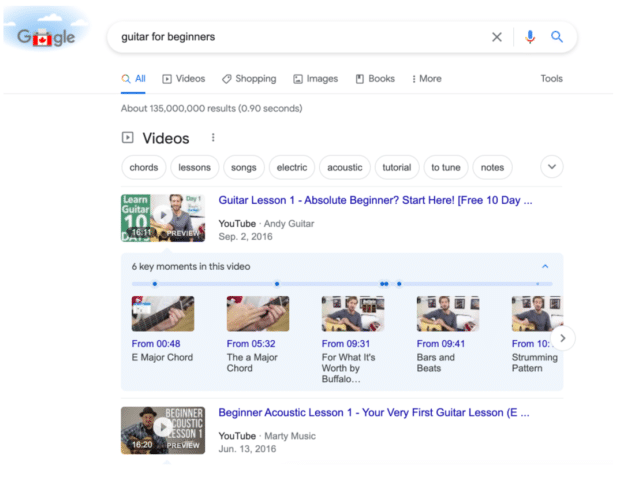Clear the search box with X icon
Screen dimensions: 620x484
coord(497,37)
